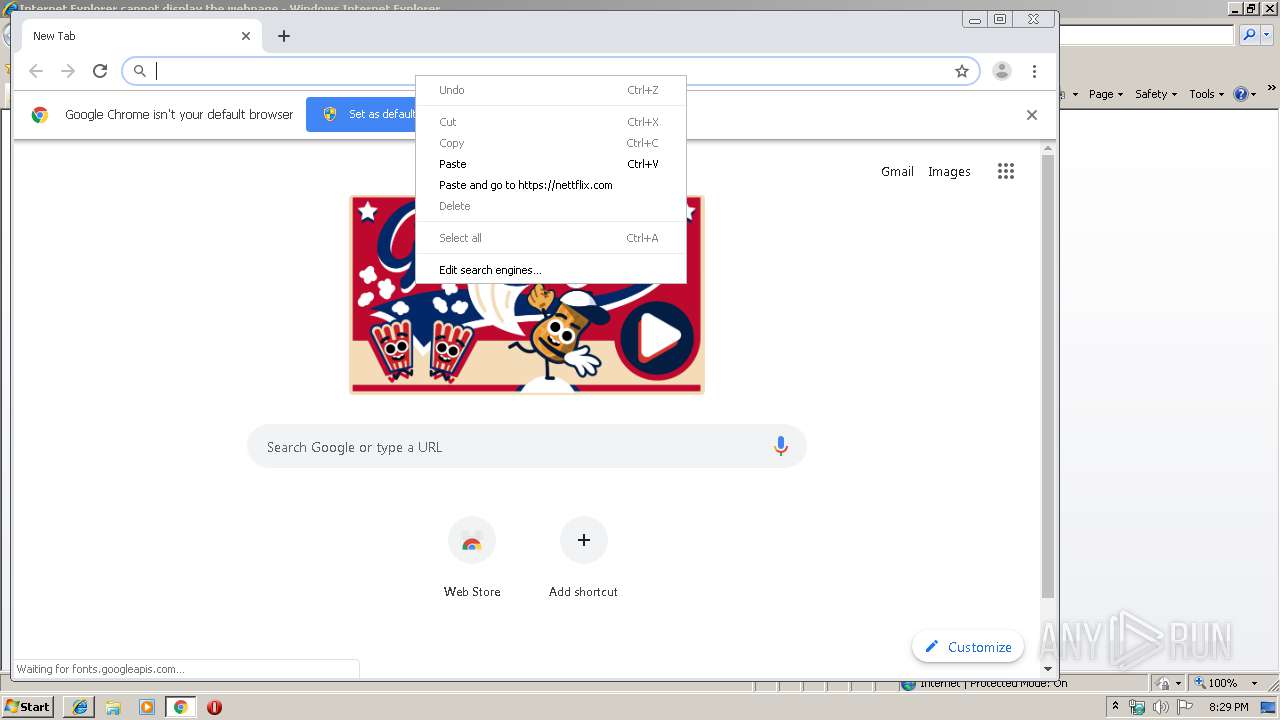Expand the Page dropdown in Internet Explorer

pos(1106,94)
